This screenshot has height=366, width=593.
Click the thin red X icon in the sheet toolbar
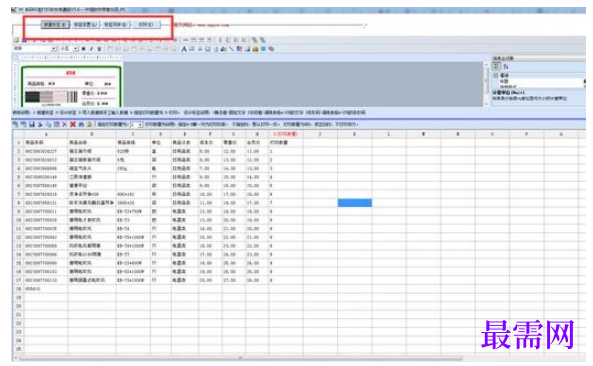(65, 124)
